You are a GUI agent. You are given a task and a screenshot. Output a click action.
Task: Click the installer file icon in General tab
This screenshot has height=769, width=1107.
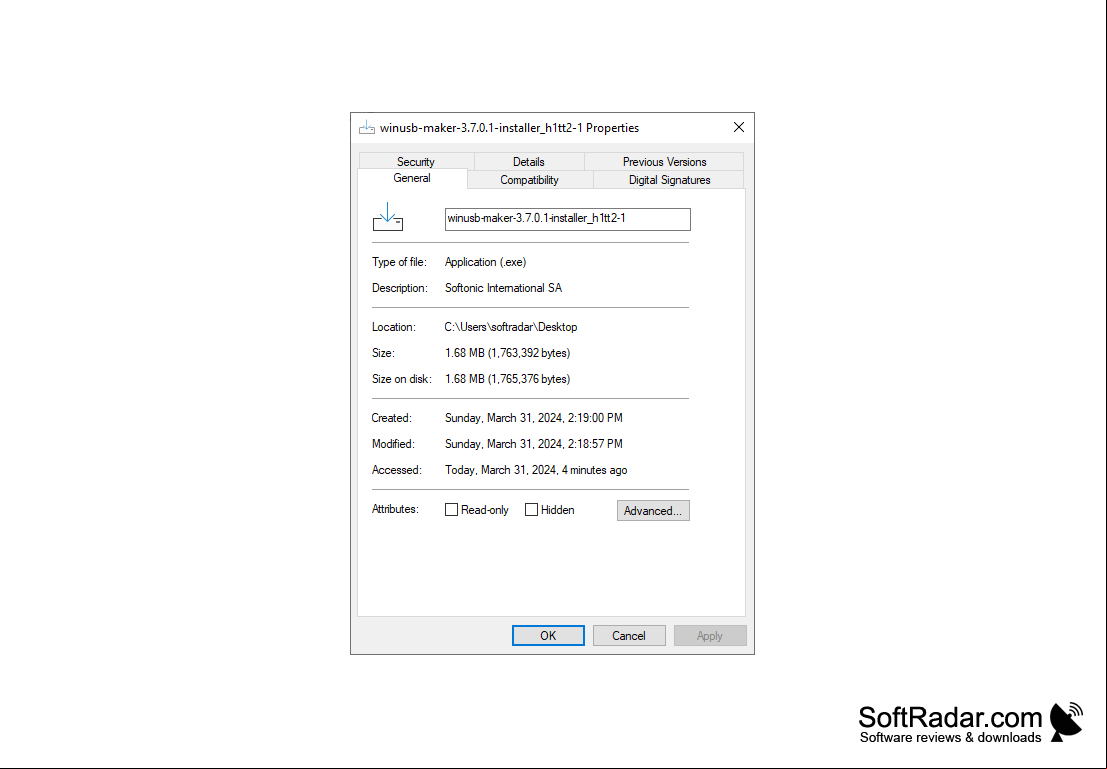pyautogui.click(x=388, y=217)
